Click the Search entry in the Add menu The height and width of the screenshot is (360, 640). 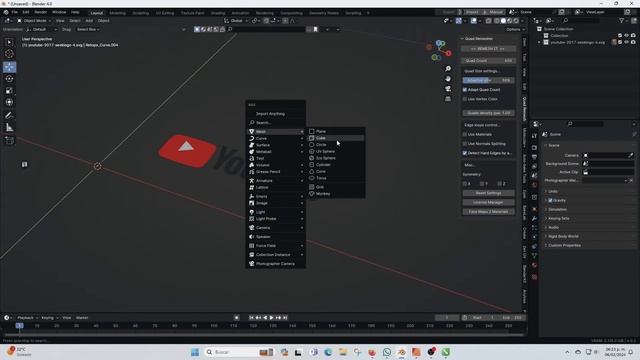276,122
